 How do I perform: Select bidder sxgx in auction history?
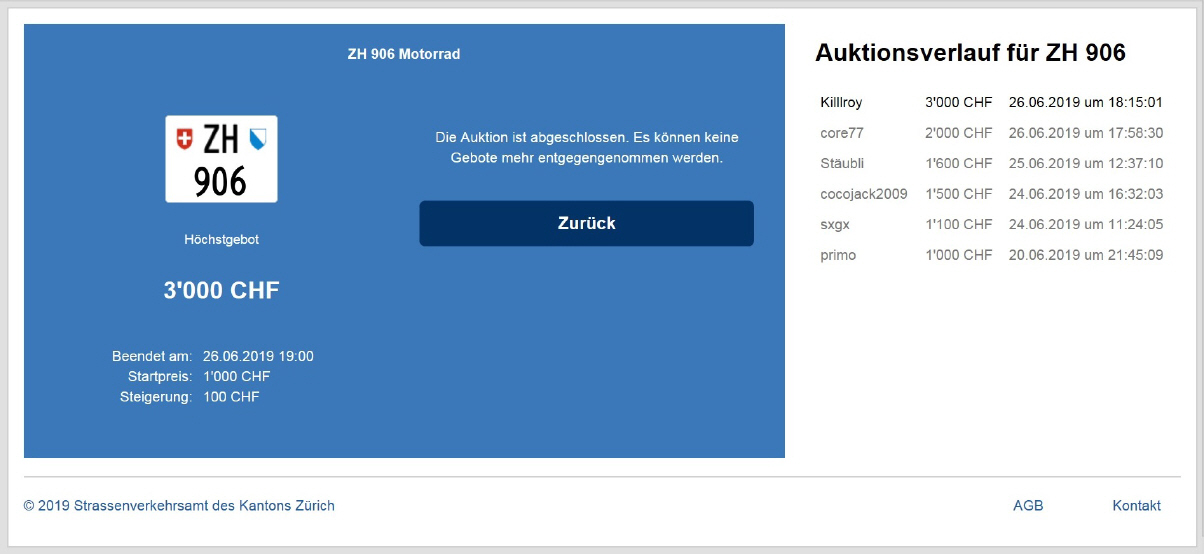[x=835, y=224]
